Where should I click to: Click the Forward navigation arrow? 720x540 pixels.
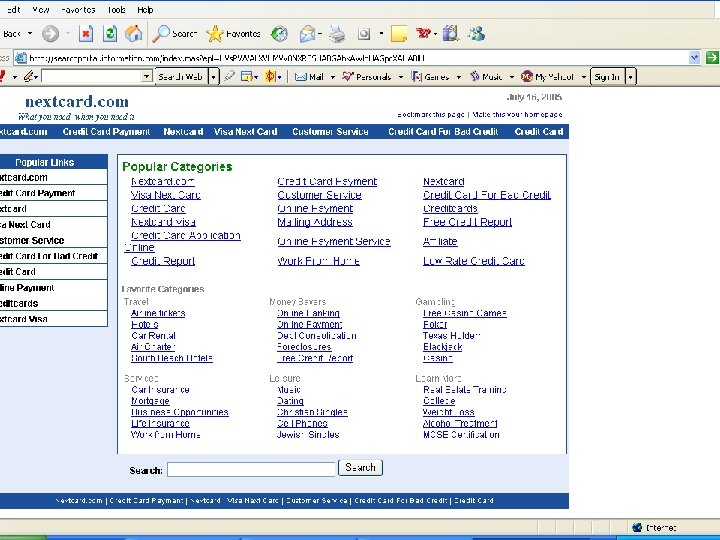(x=51, y=34)
